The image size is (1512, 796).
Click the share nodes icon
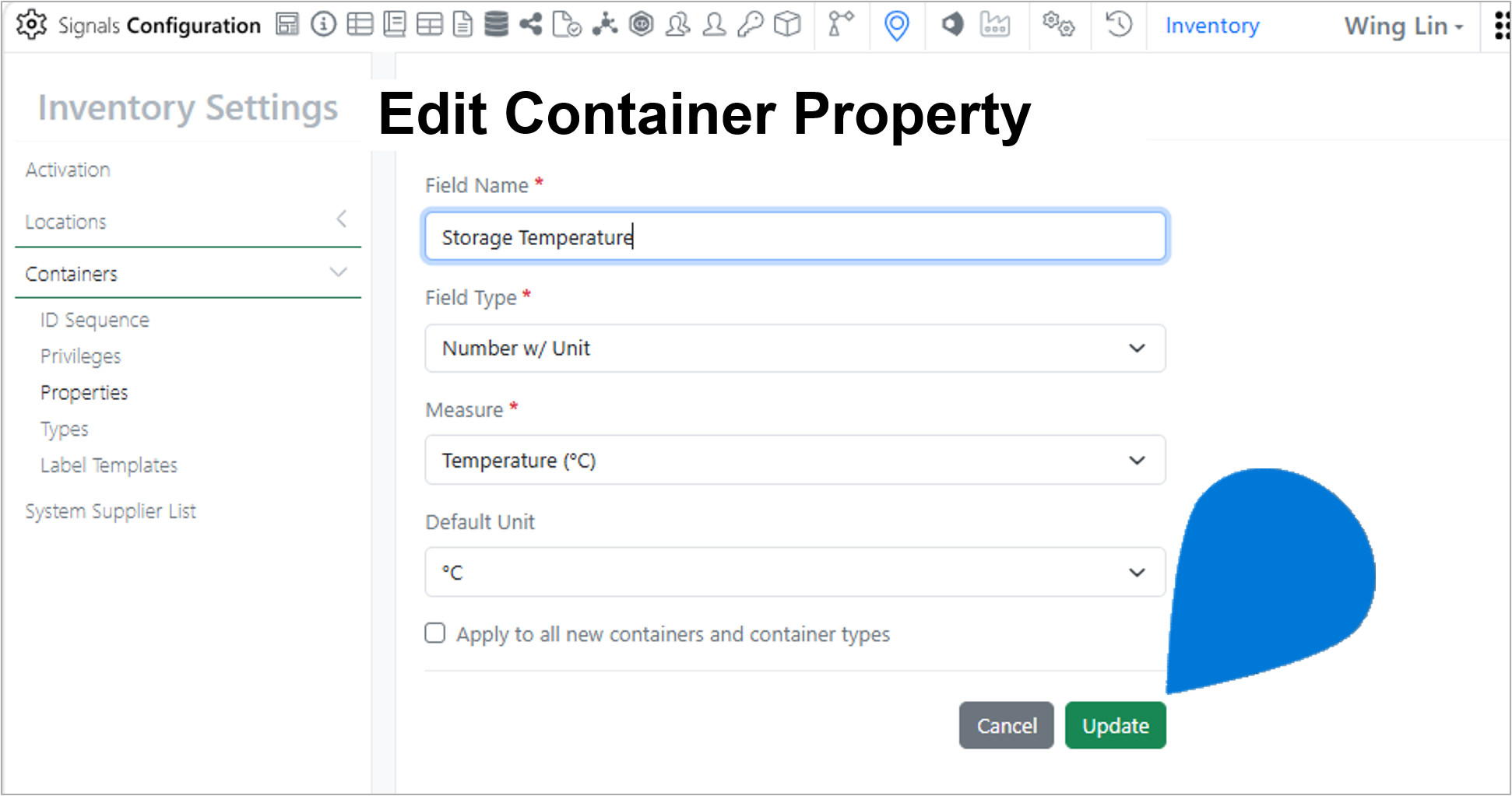pyautogui.click(x=531, y=25)
